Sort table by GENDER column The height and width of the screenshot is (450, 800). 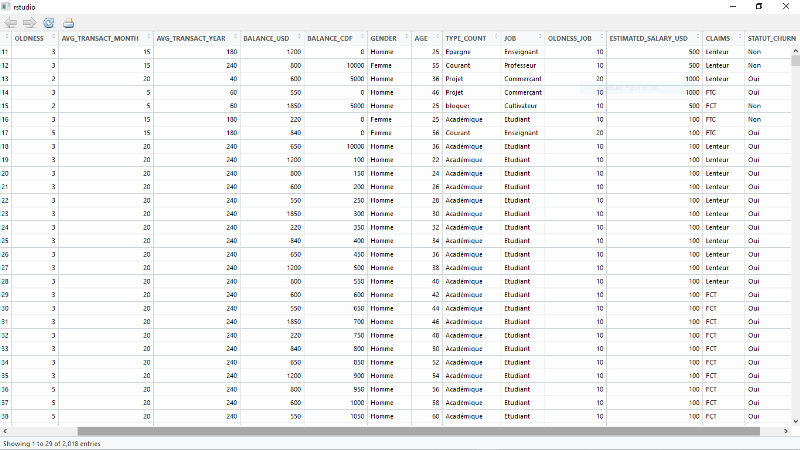383,39
